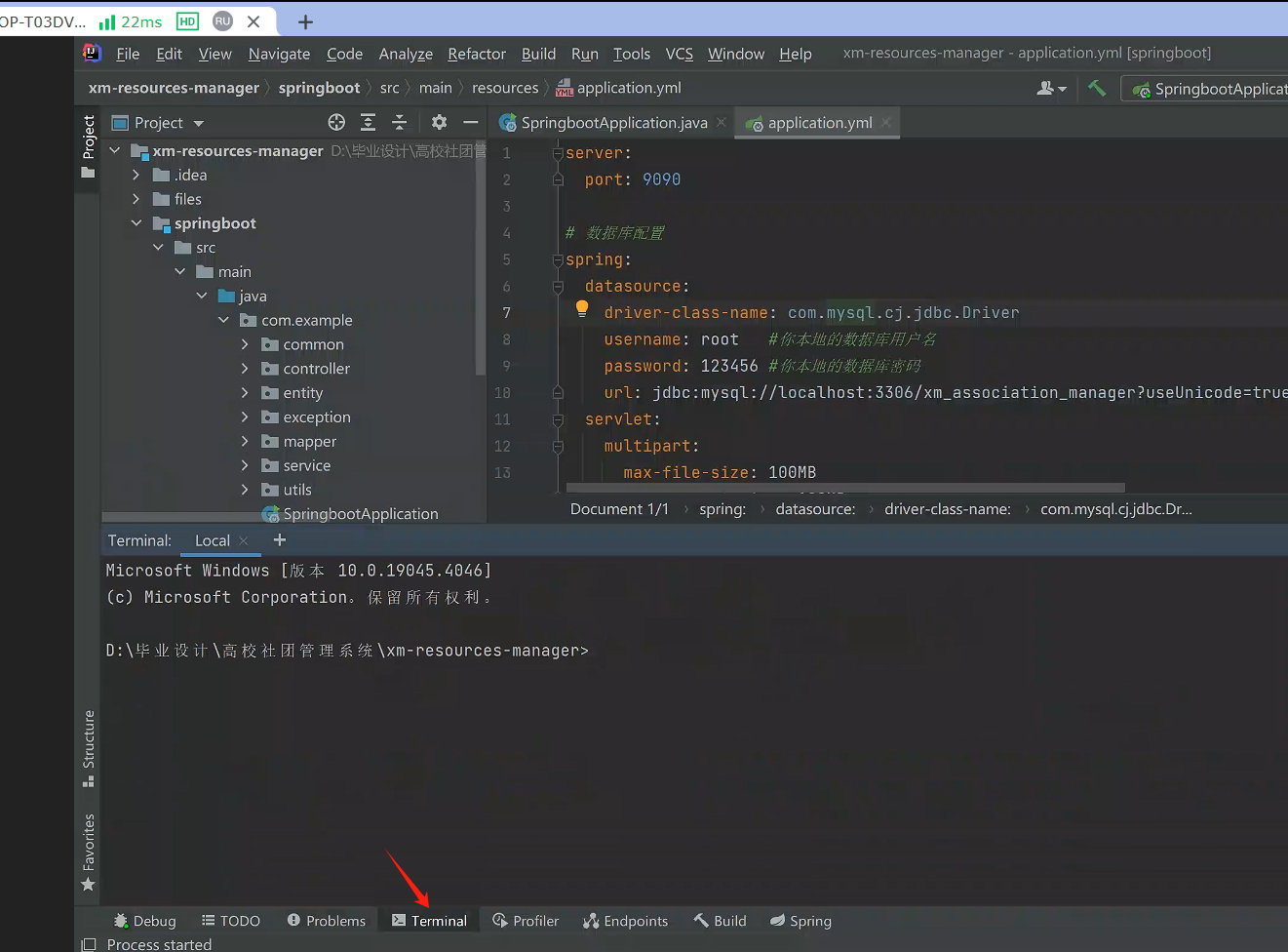Hide the Project panel with minus icon
Image resolution: width=1288 pixels, height=952 pixels.
point(471,122)
